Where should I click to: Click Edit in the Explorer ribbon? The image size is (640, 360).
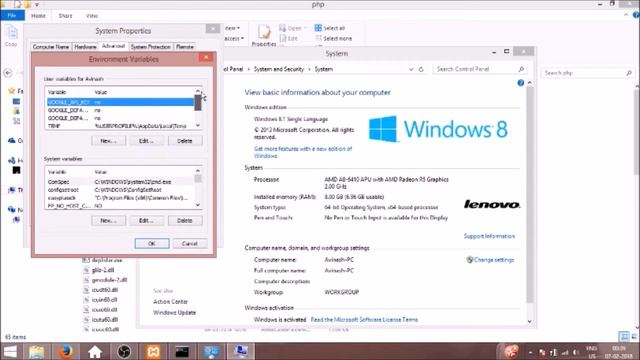pos(289,38)
